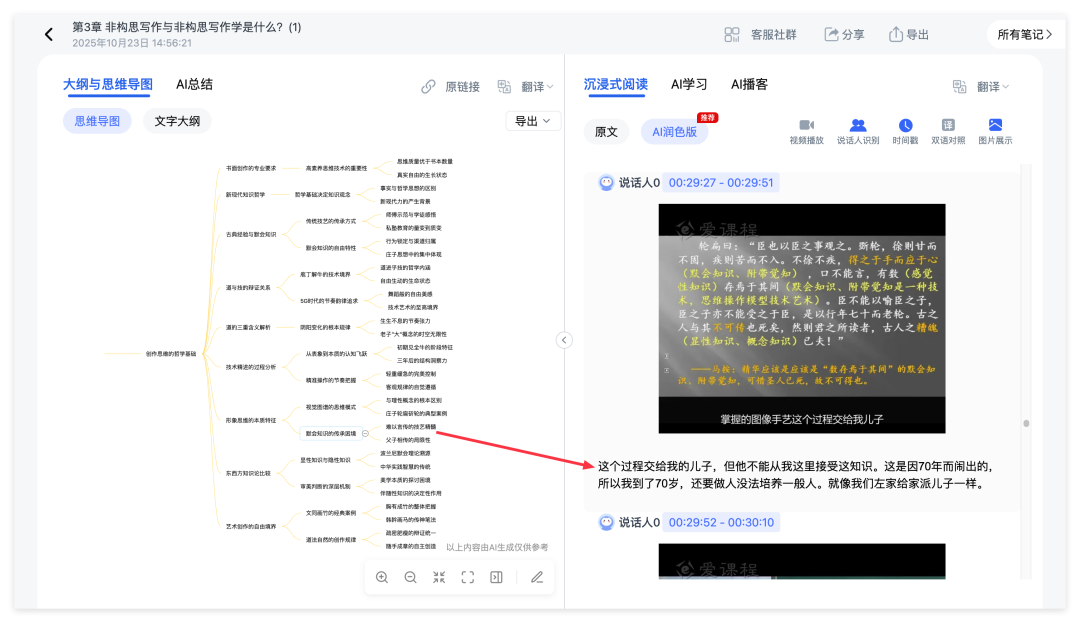The image size is (1080, 623).
Task: Select the pencil edit icon under the map
Action: pos(537,577)
